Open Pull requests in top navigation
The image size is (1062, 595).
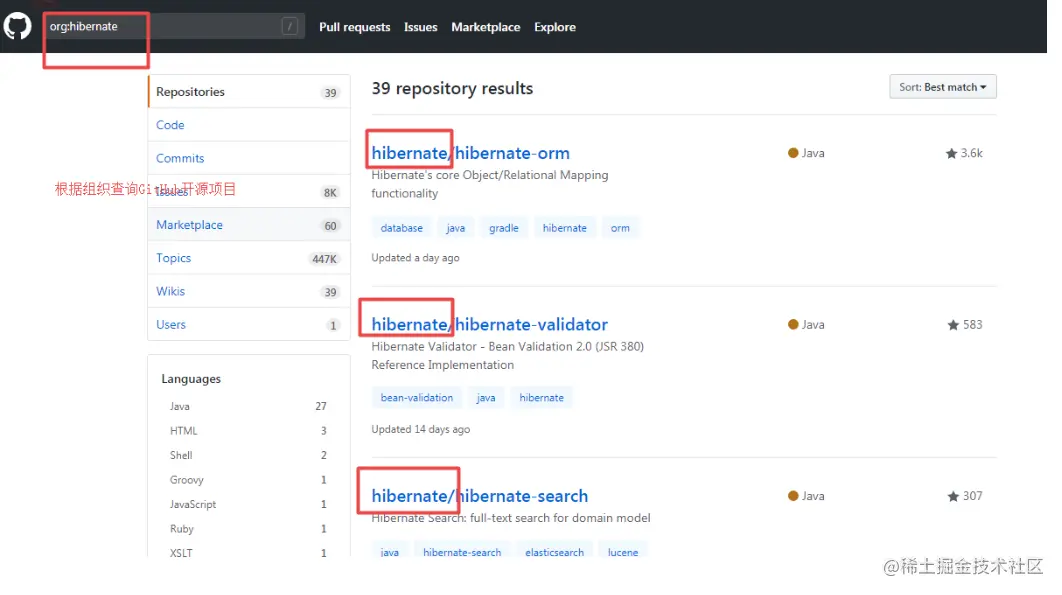354,27
